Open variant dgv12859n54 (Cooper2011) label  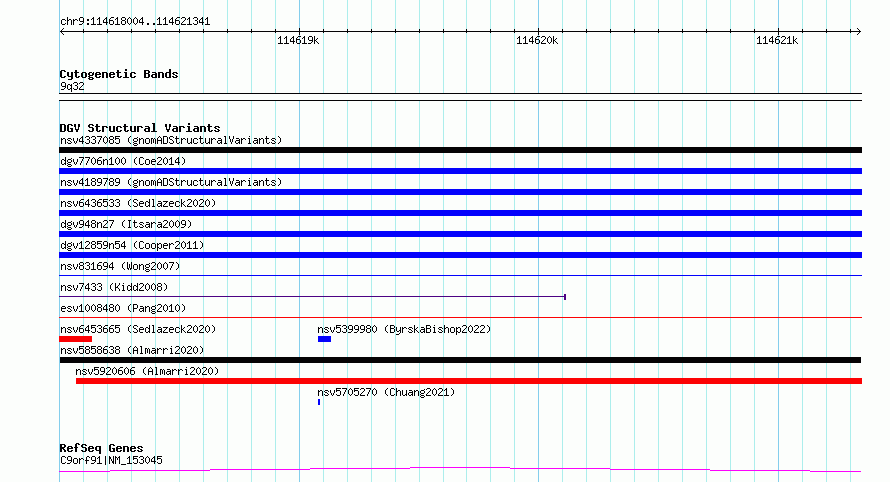[132, 245]
